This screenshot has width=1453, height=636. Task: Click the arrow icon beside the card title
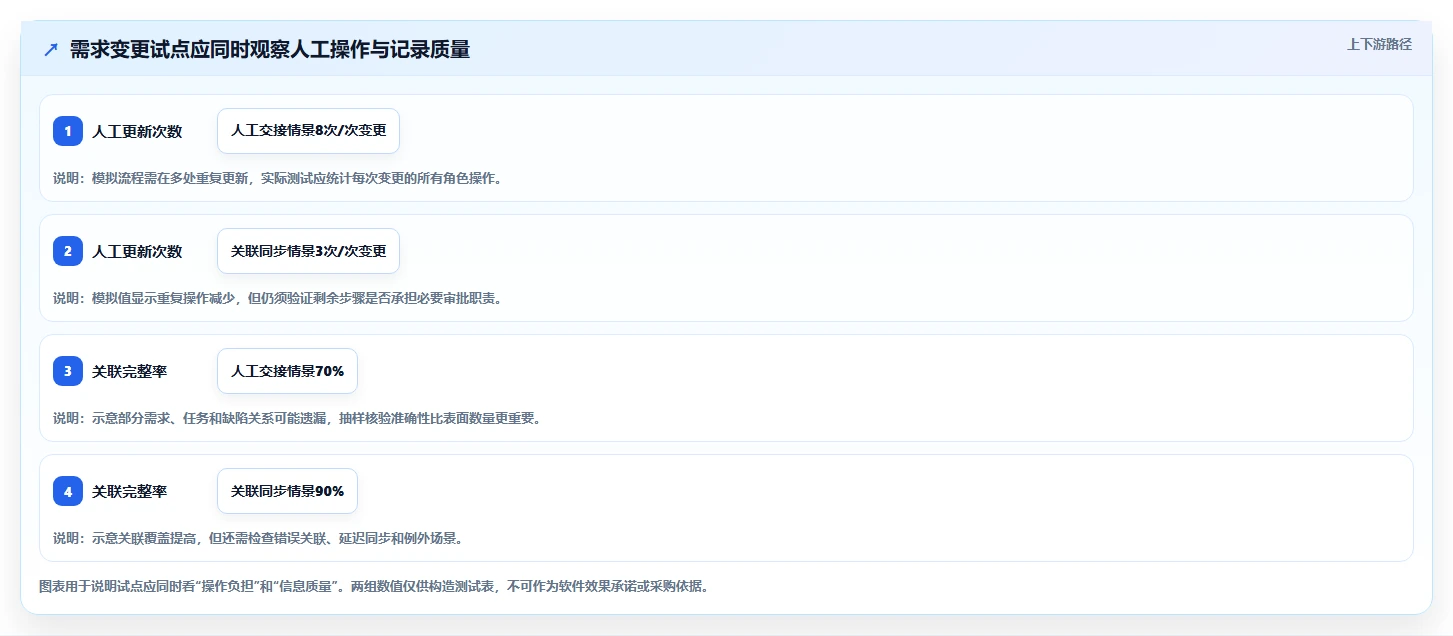tap(51, 49)
